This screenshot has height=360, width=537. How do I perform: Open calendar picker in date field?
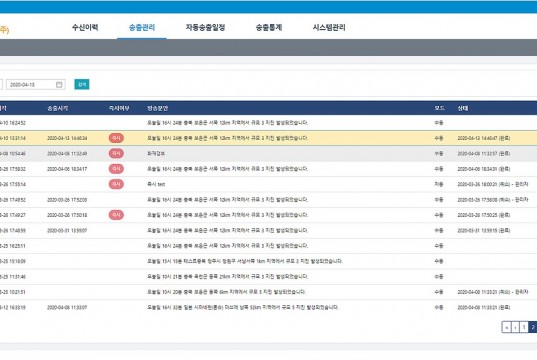pyautogui.click(x=59, y=85)
